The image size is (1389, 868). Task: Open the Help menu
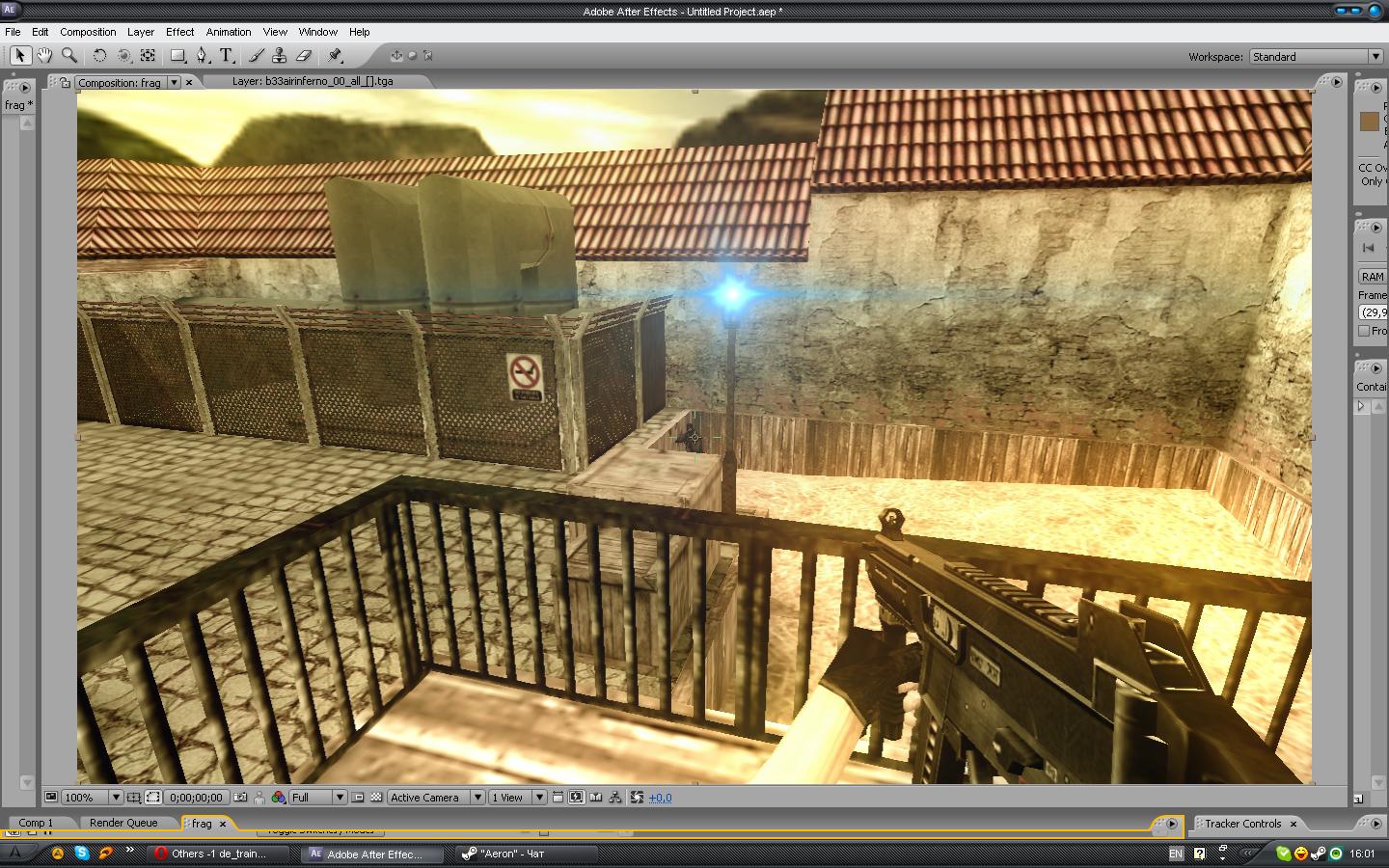coord(359,32)
